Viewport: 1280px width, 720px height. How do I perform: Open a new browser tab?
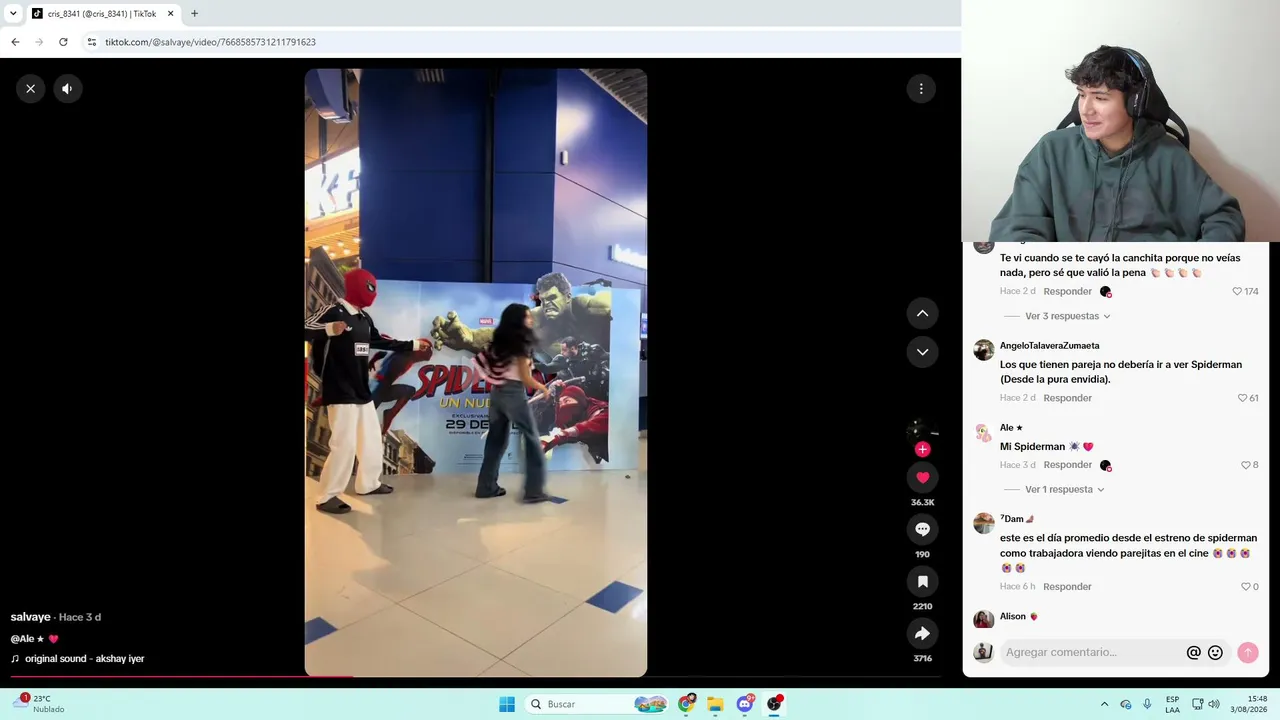click(x=194, y=14)
